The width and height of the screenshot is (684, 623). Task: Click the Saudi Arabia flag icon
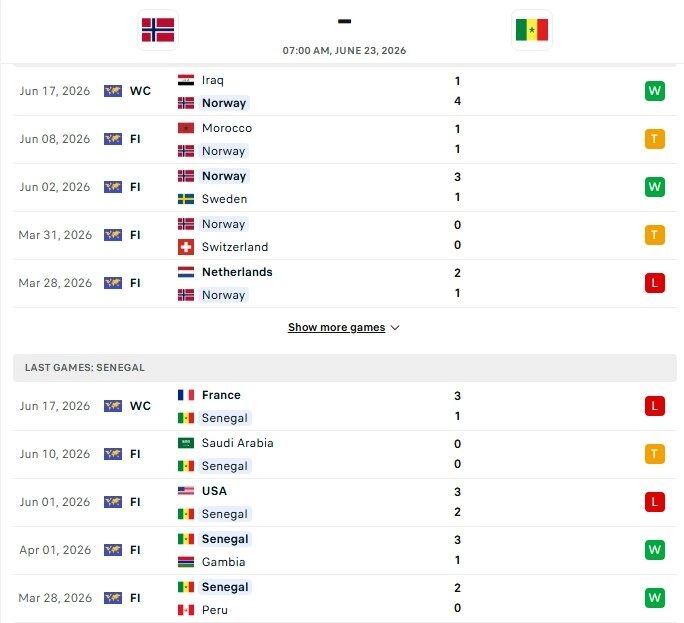(186, 443)
